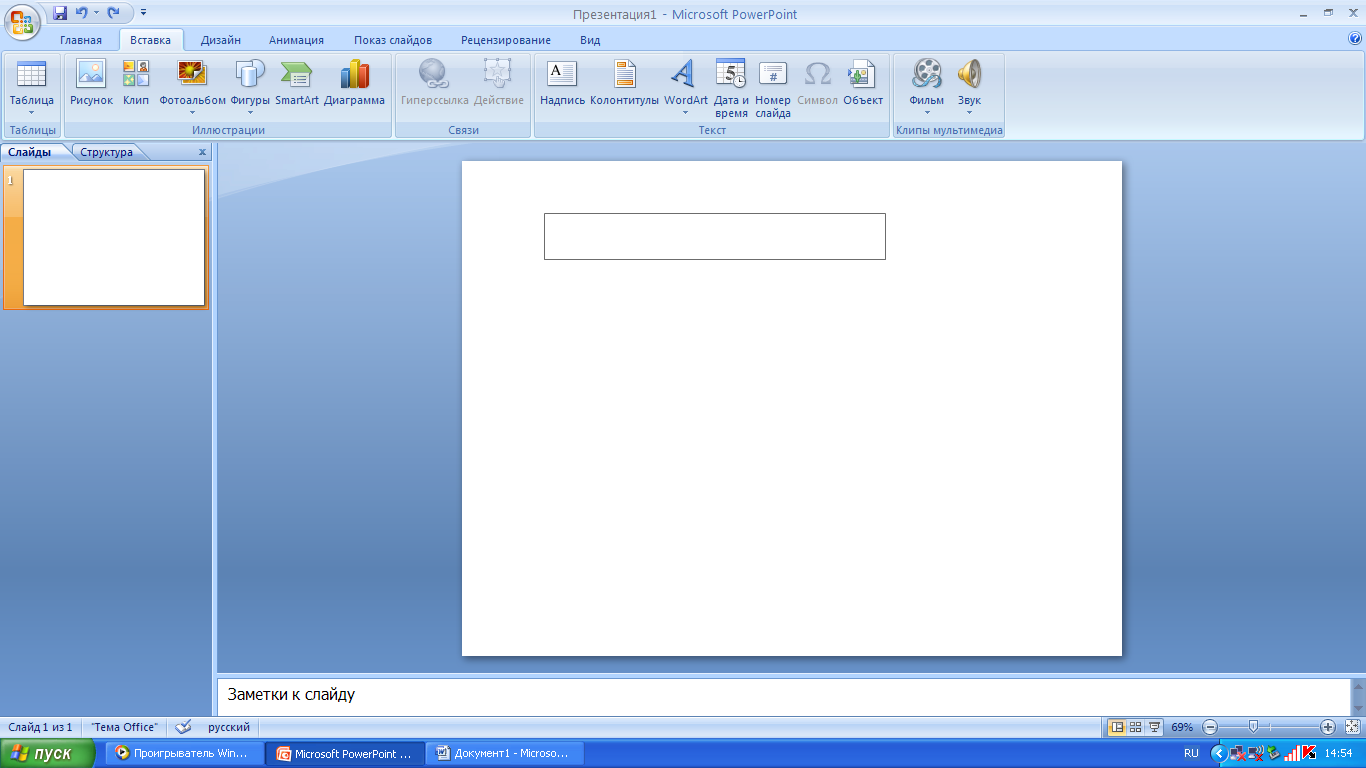Insert an Объект object
Viewport: 1366px width, 768px height.
point(863,87)
